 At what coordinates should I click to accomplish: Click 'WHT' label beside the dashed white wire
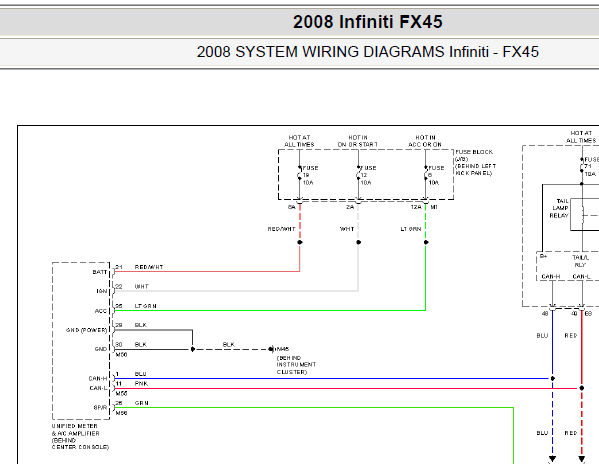[x=347, y=229]
